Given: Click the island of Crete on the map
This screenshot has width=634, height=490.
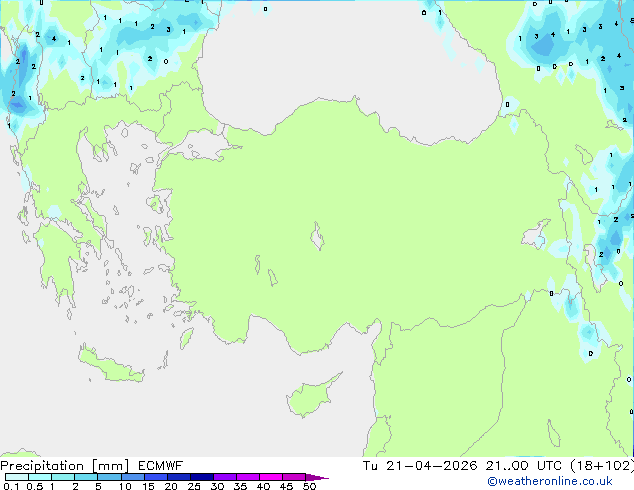Looking at the screenshot, I should [x=110, y=365].
